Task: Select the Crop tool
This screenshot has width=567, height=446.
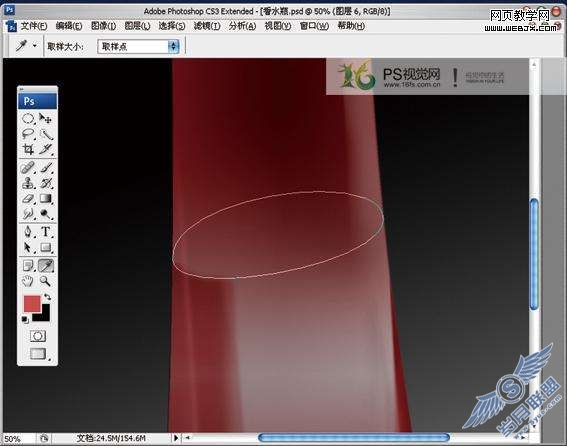Action: pyautogui.click(x=28, y=149)
